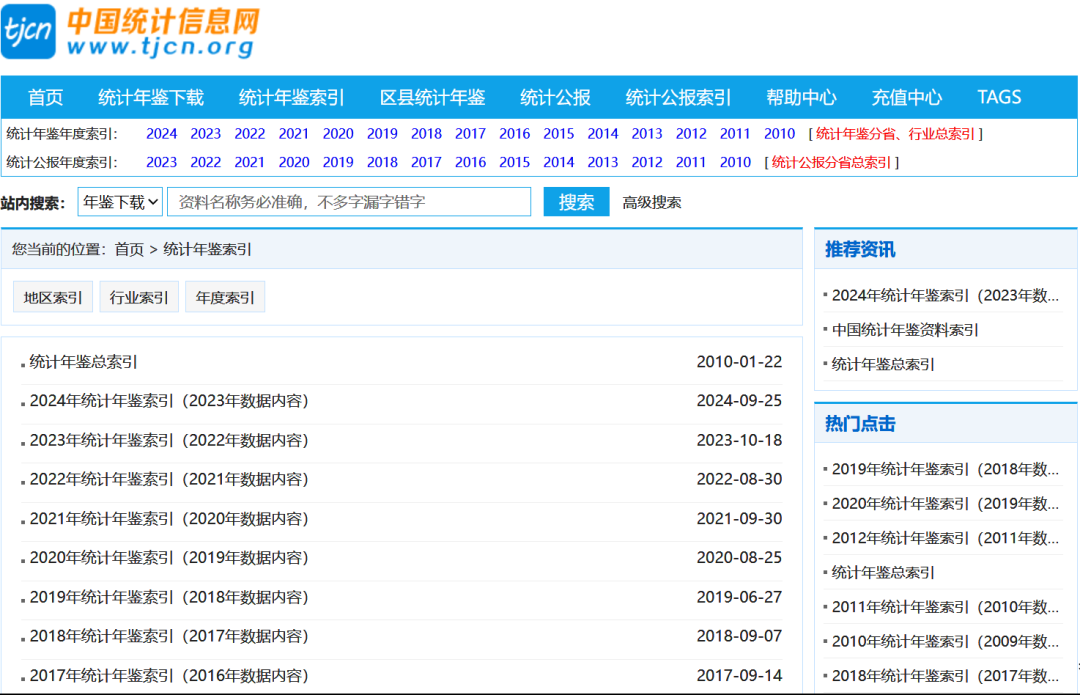Open 统计年鉴总索引 in the main list
The width and height of the screenshot is (1080, 695).
tap(84, 362)
